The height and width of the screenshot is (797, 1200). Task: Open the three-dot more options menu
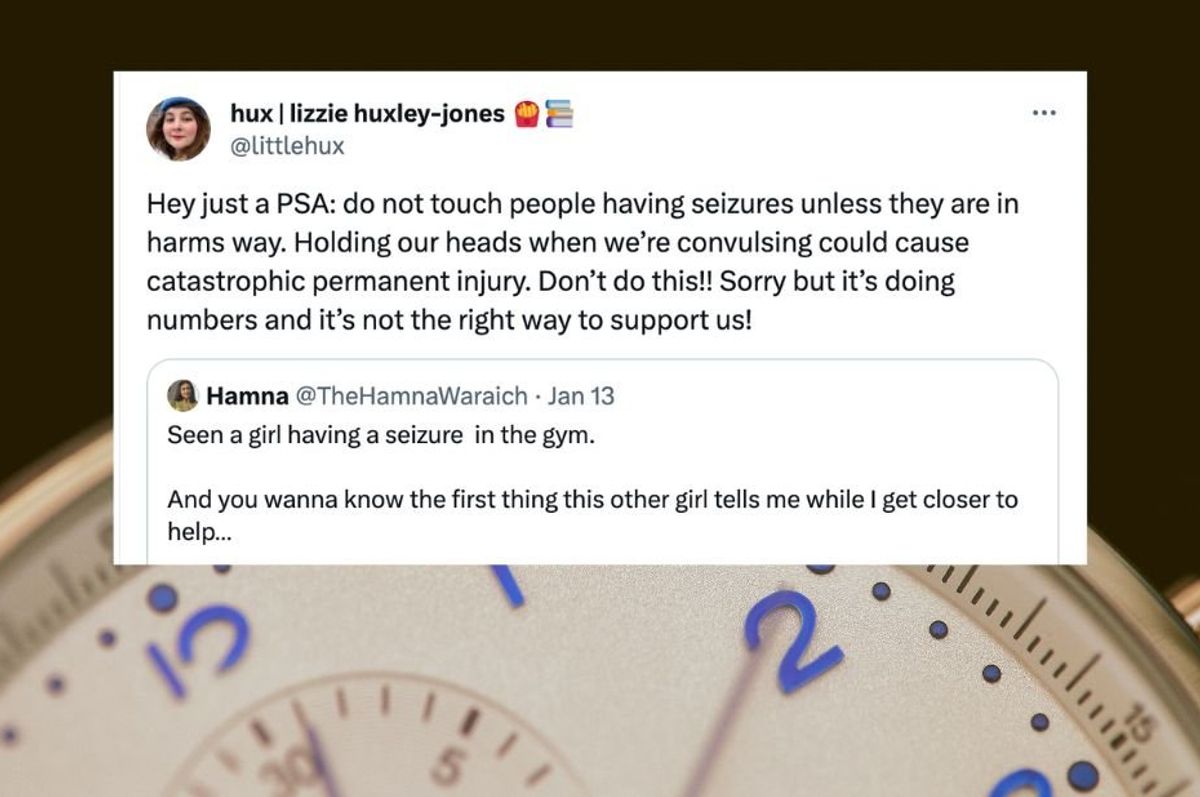click(x=1043, y=113)
